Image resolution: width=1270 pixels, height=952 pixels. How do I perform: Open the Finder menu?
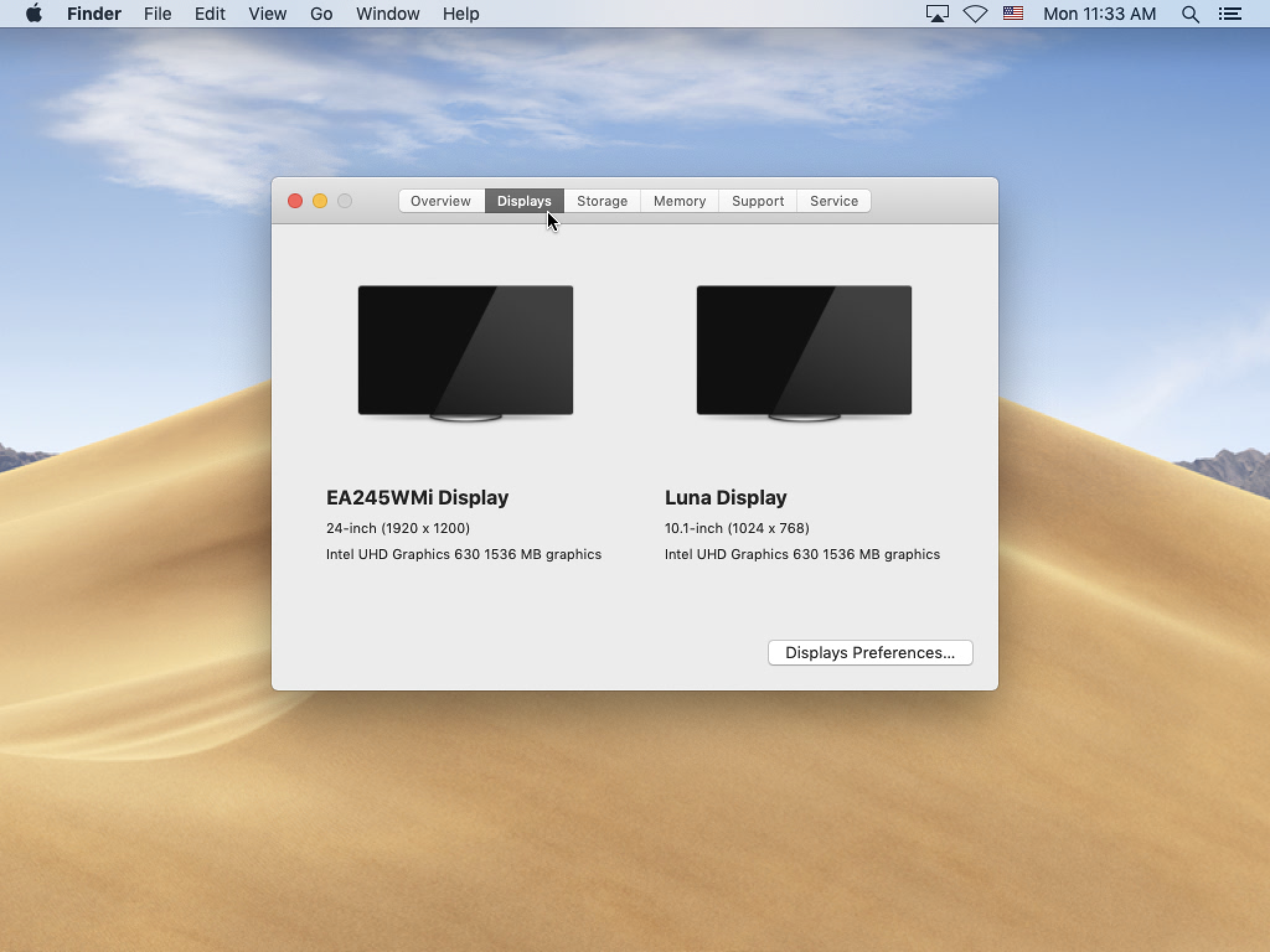tap(94, 14)
